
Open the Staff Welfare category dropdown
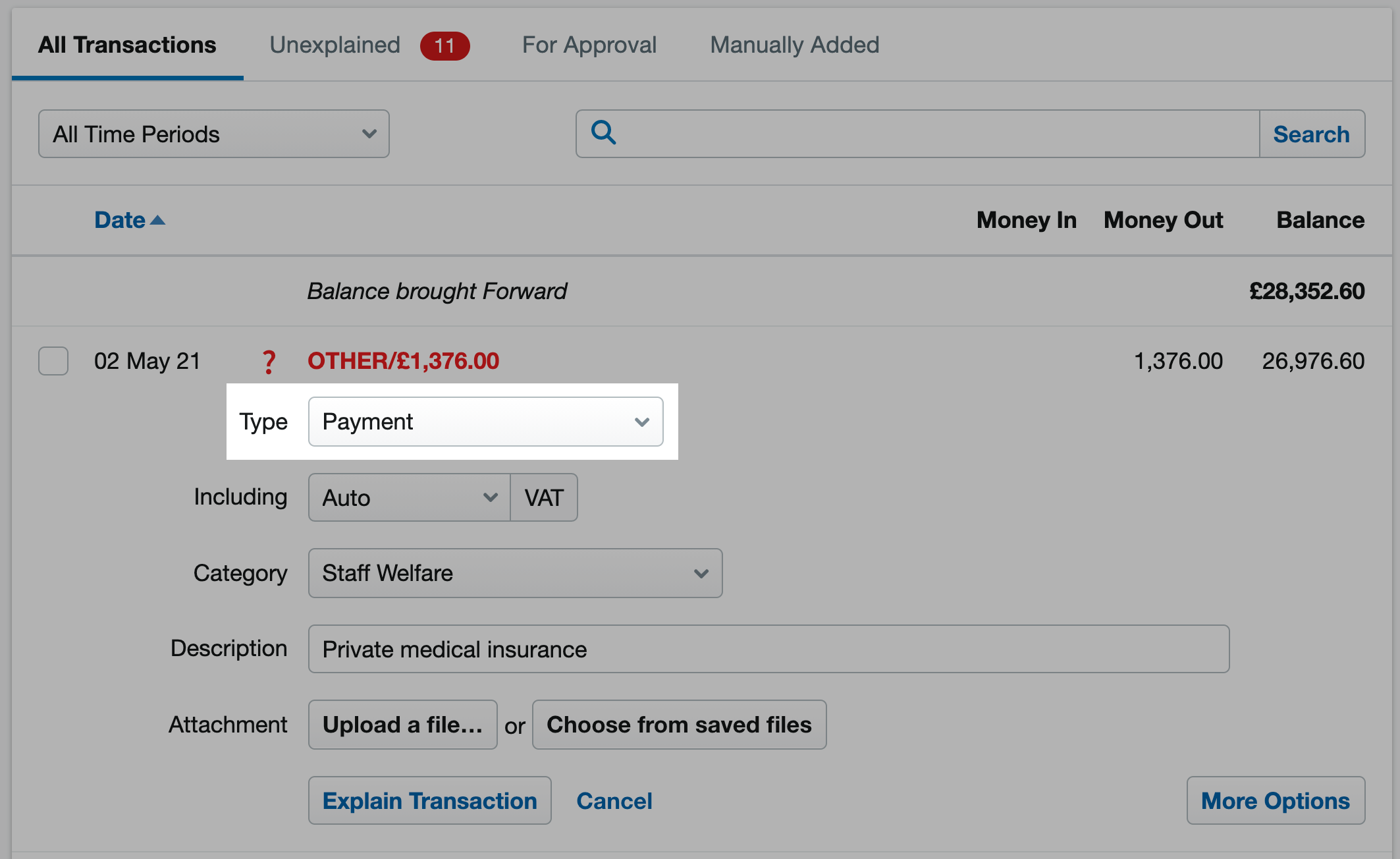516,573
